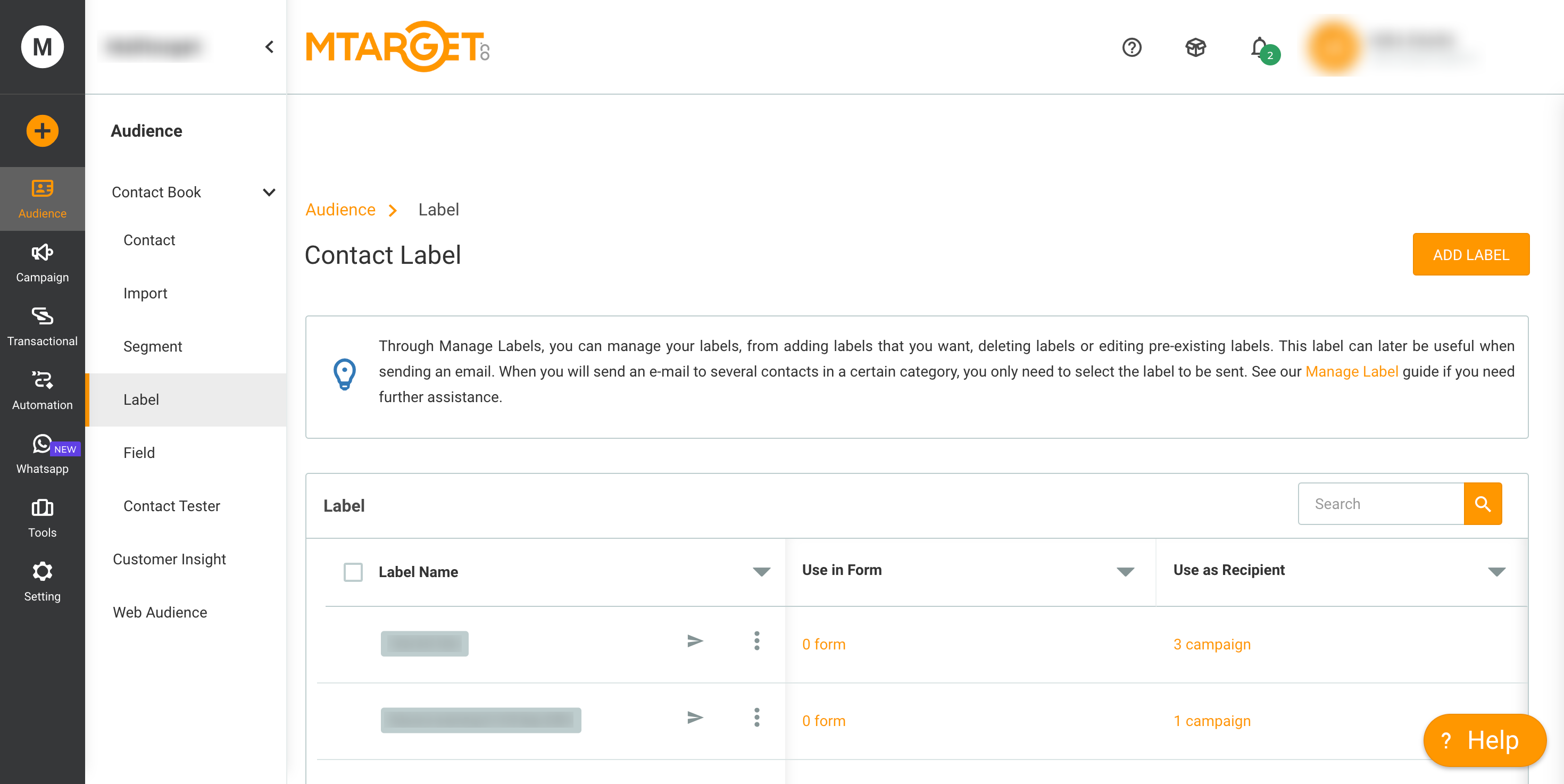The image size is (1564, 784).
Task: Click the send icon on first label row
Action: click(695, 641)
